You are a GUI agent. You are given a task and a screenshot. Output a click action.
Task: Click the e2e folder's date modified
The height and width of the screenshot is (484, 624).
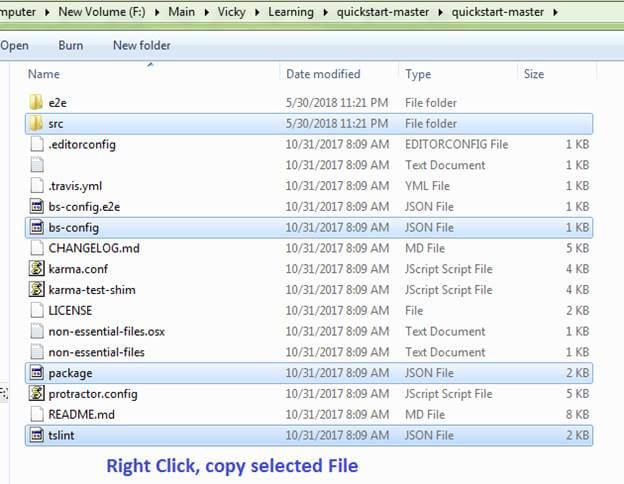(337, 103)
